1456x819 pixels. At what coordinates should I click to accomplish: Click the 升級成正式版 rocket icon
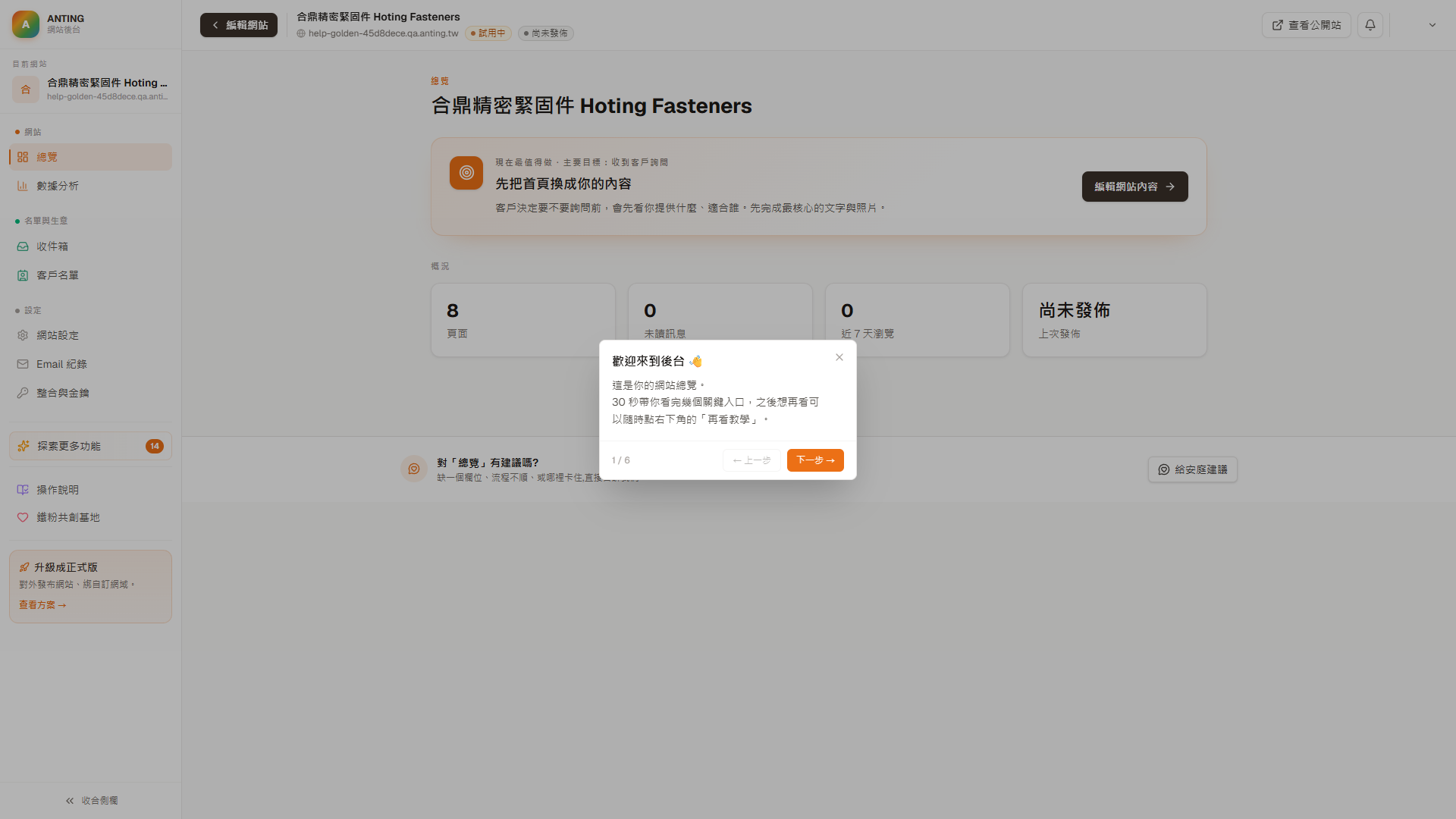[x=24, y=567]
